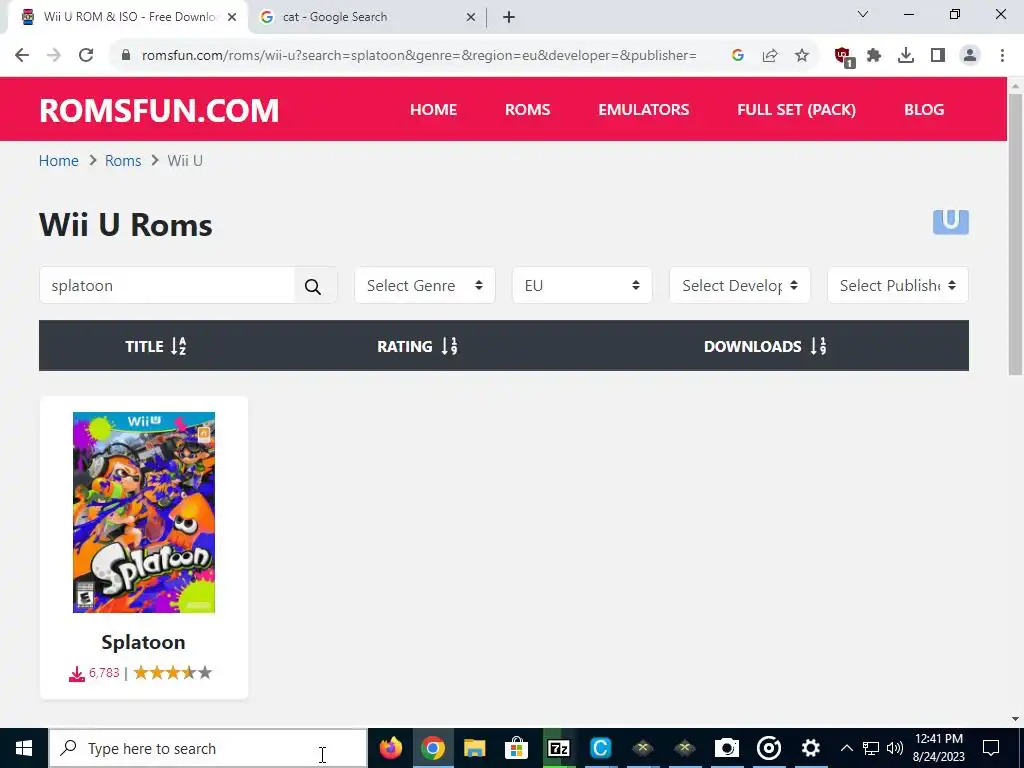The image size is (1024, 768).
Task: Sort results by DOWNLOADS
Action: point(765,346)
